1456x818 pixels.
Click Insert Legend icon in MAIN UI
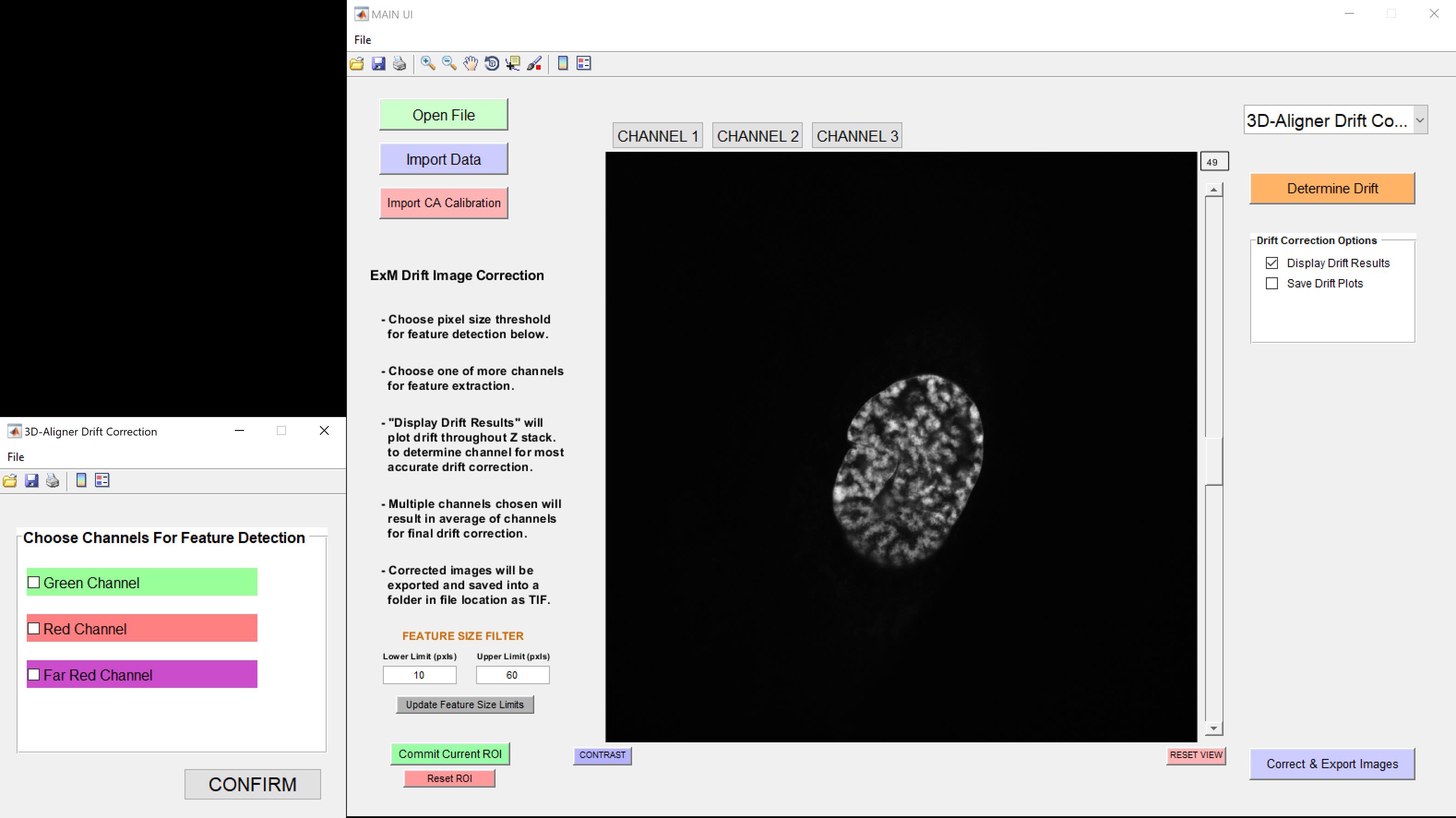coord(583,63)
